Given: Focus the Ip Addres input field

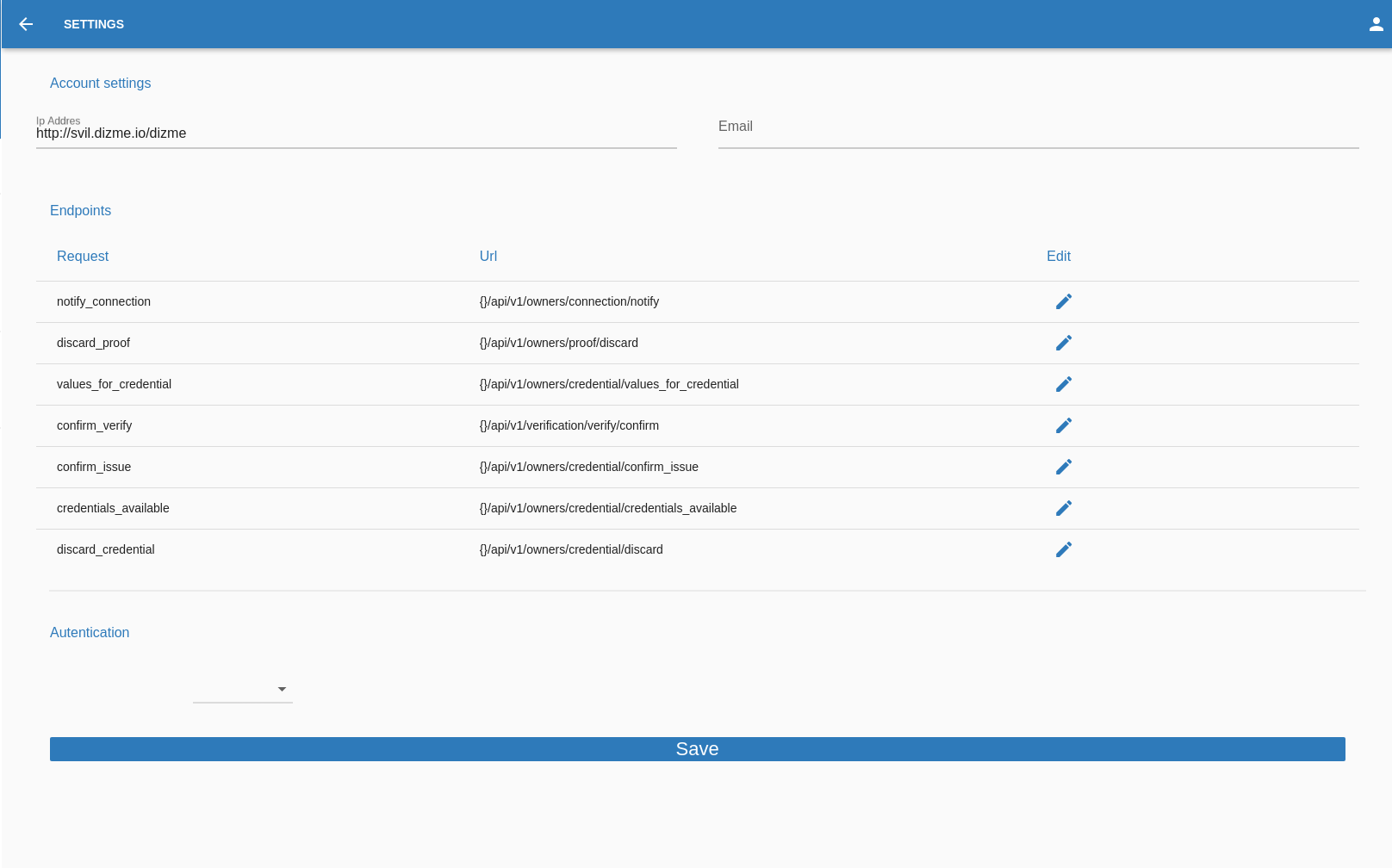Looking at the screenshot, I should point(357,133).
